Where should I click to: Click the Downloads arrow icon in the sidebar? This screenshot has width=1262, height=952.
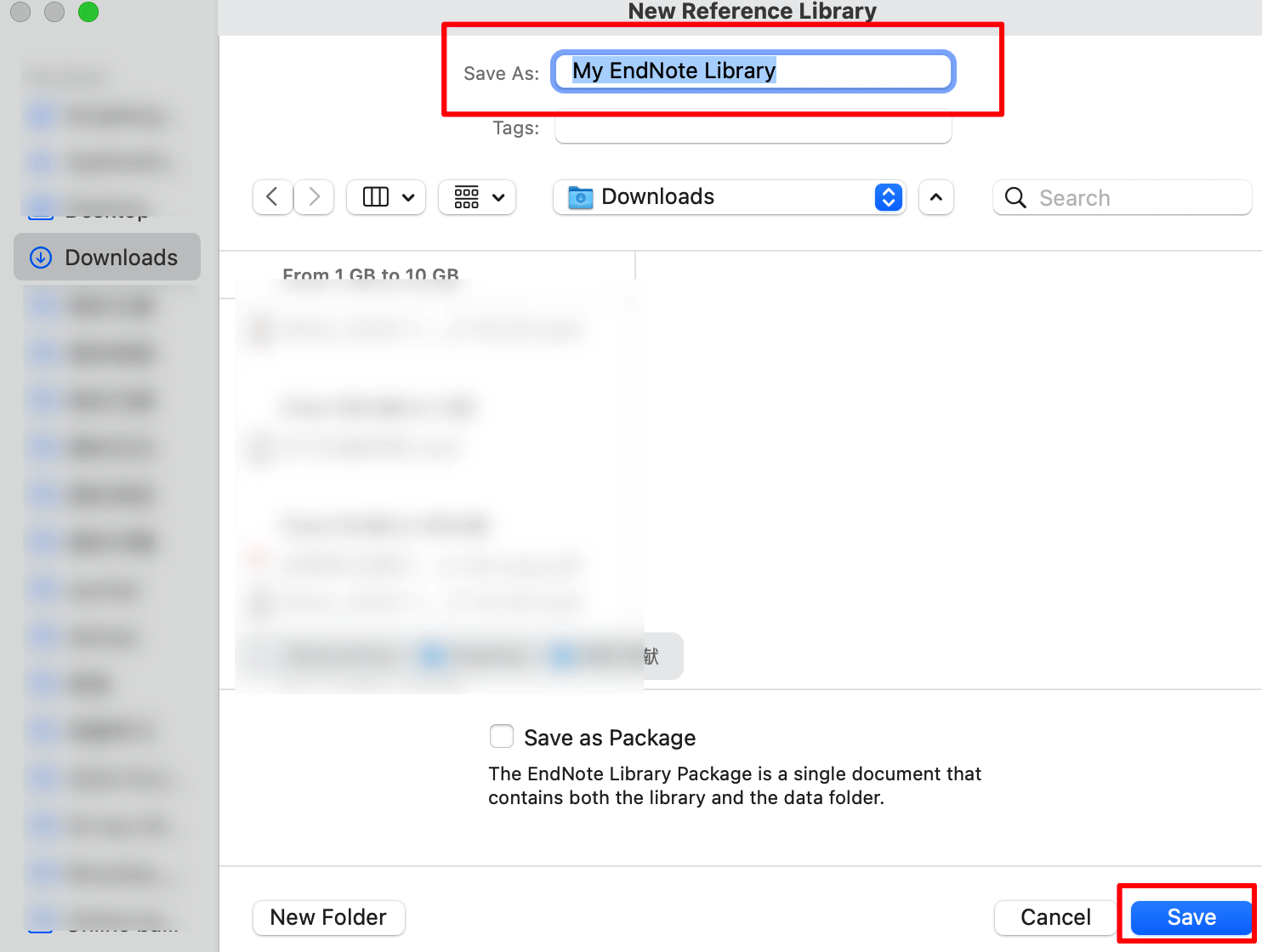click(41, 258)
